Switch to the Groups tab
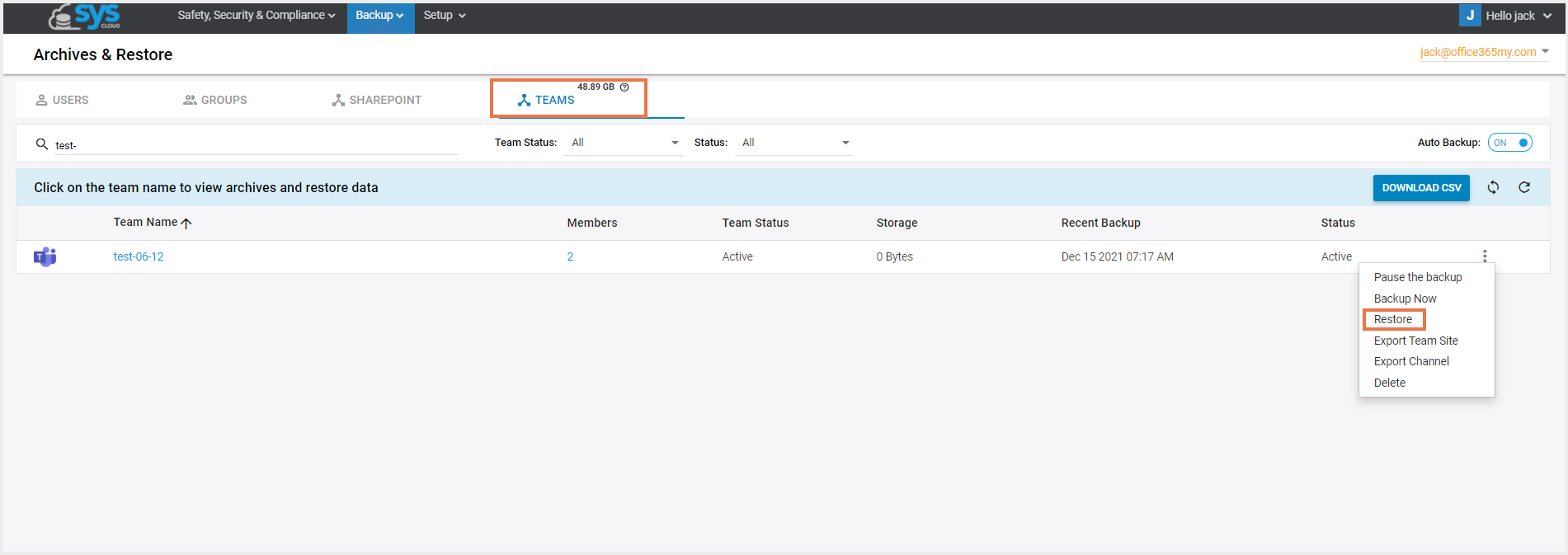1568x555 pixels. (215, 100)
